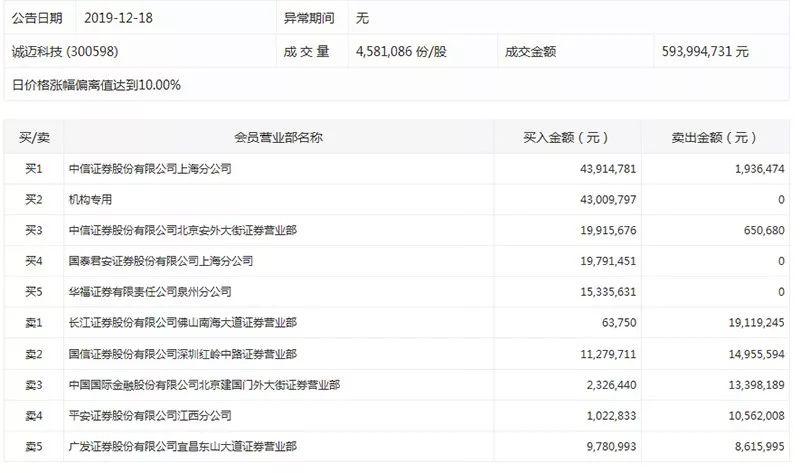Select buy amount 43,009,797
Screen dimensions: 800x473
tap(608, 200)
